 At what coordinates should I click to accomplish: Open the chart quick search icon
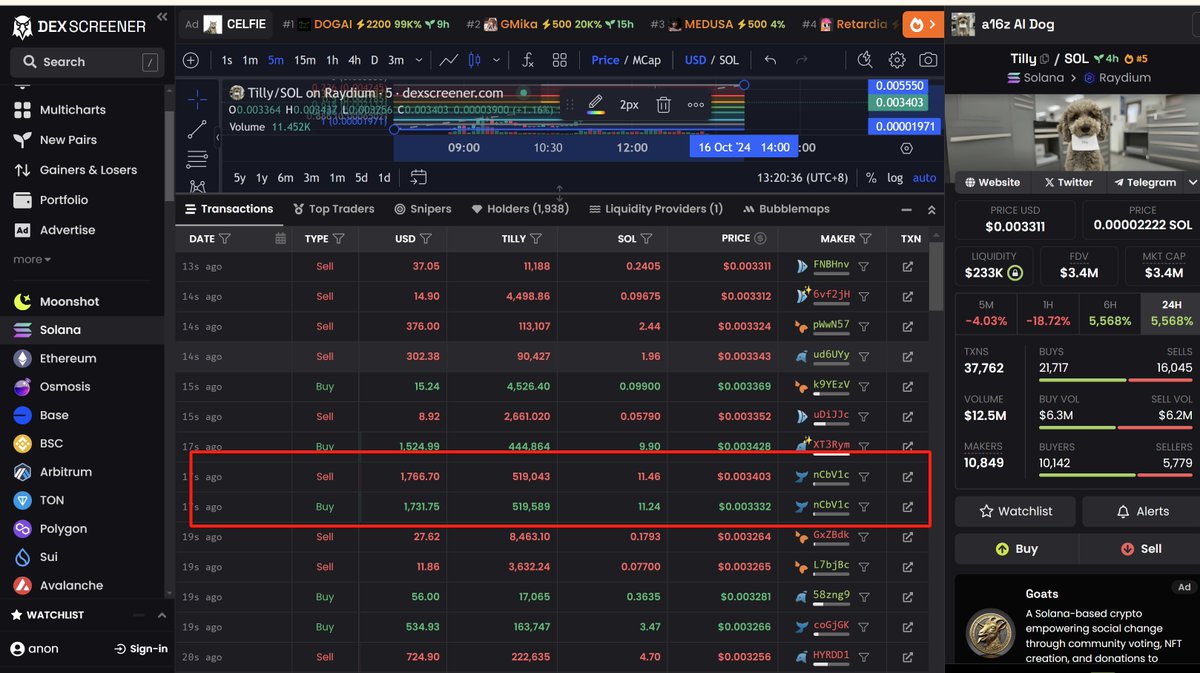pos(865,60)
